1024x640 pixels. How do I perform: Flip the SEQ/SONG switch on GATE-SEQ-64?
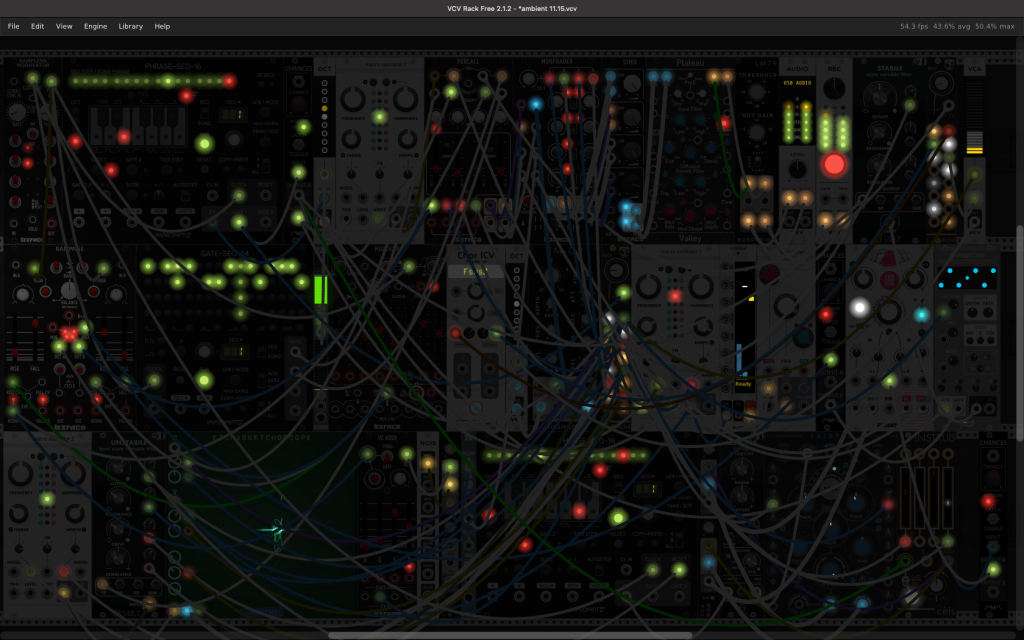[x=261, y=351]
